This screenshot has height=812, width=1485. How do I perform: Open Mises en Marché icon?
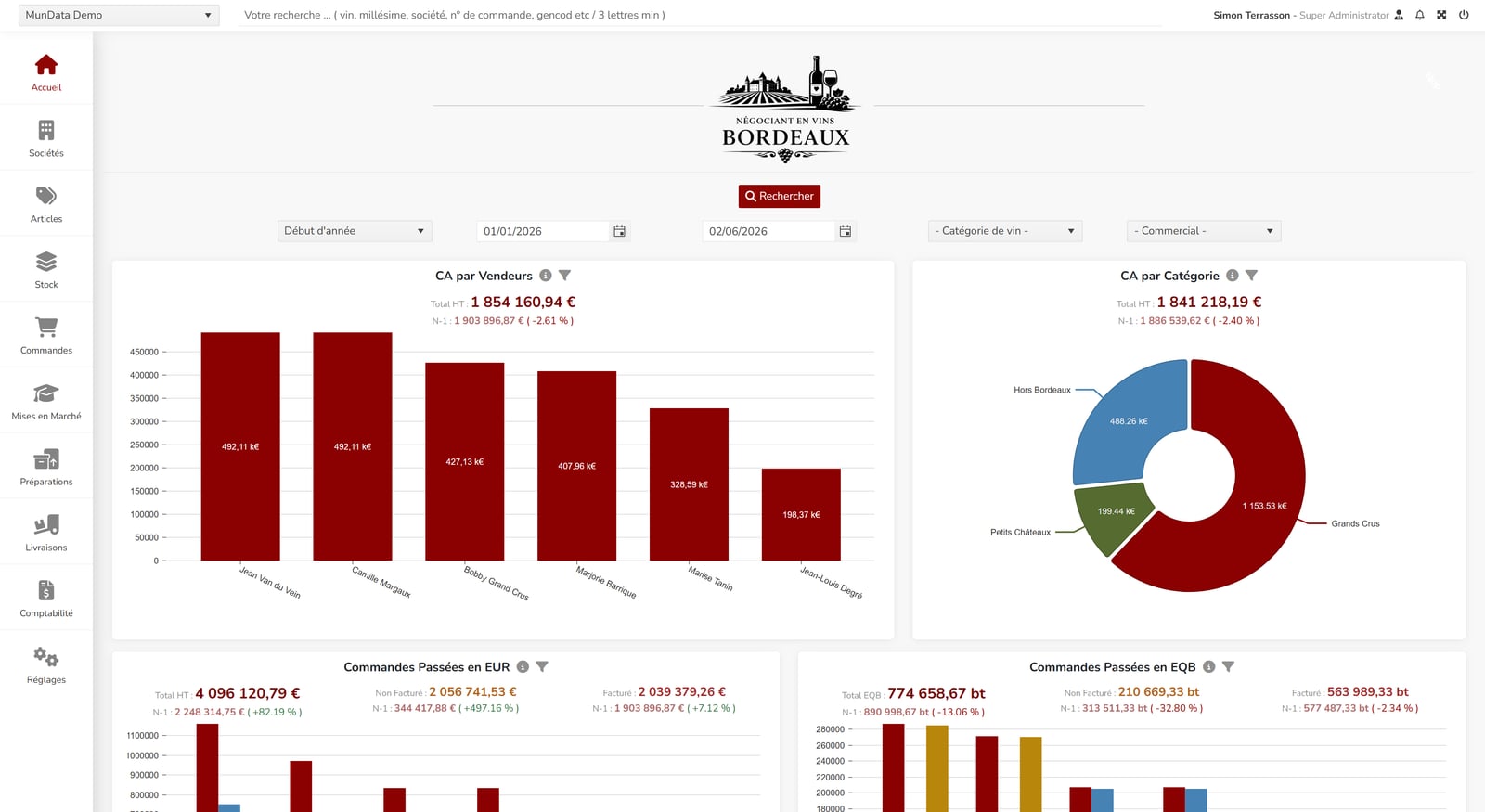pos(46,393)
